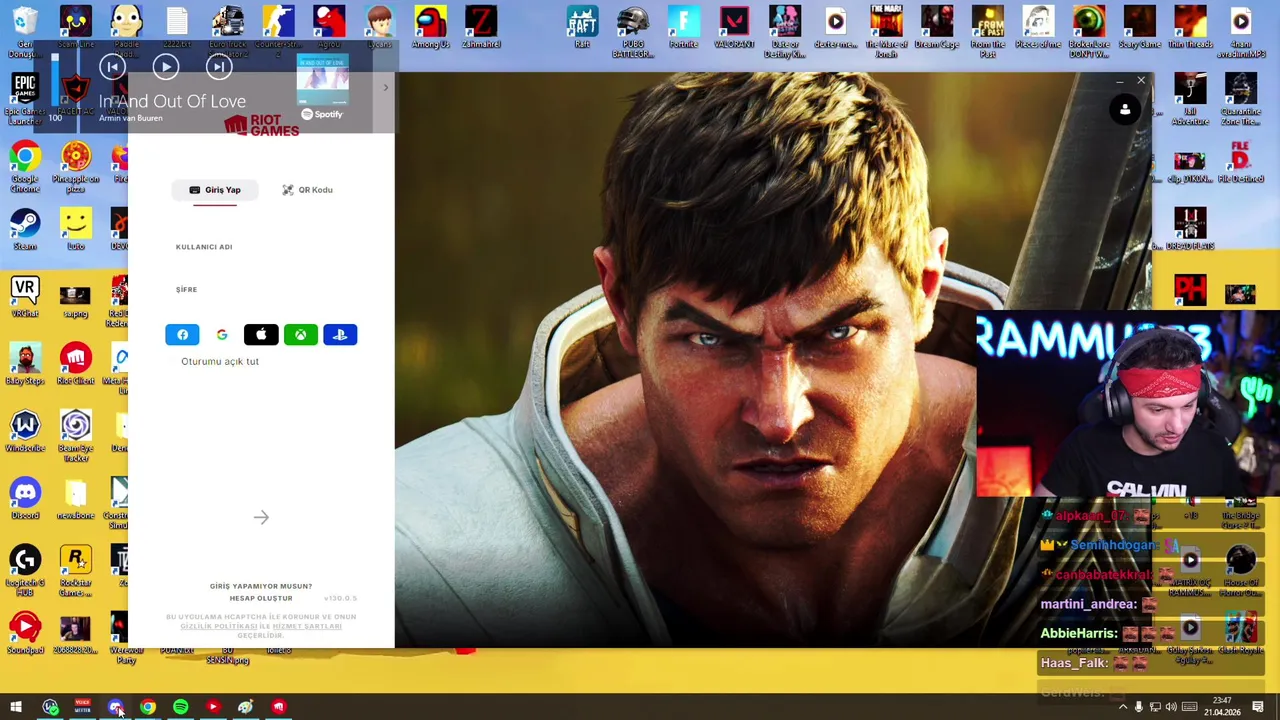
Task: Open the Google Chrome desktop icon
Action: (x=25, y=167)
